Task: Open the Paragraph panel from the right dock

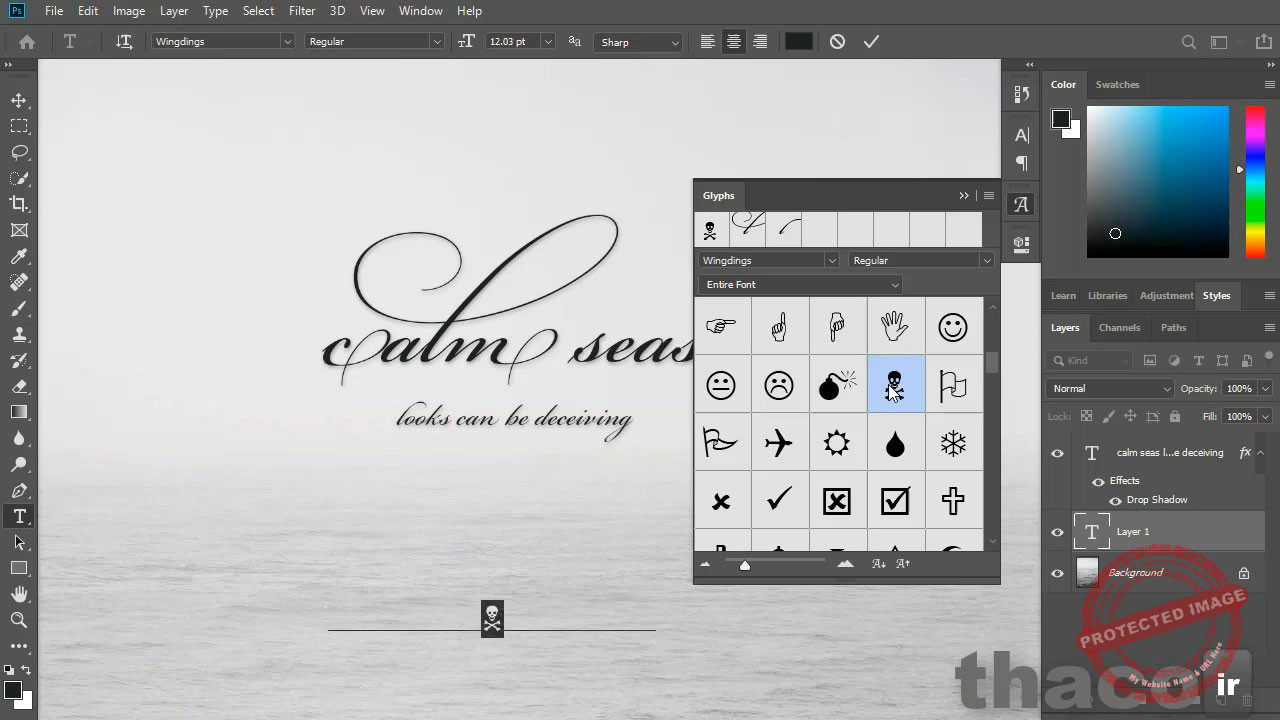Action: [x=1021, y=164]
